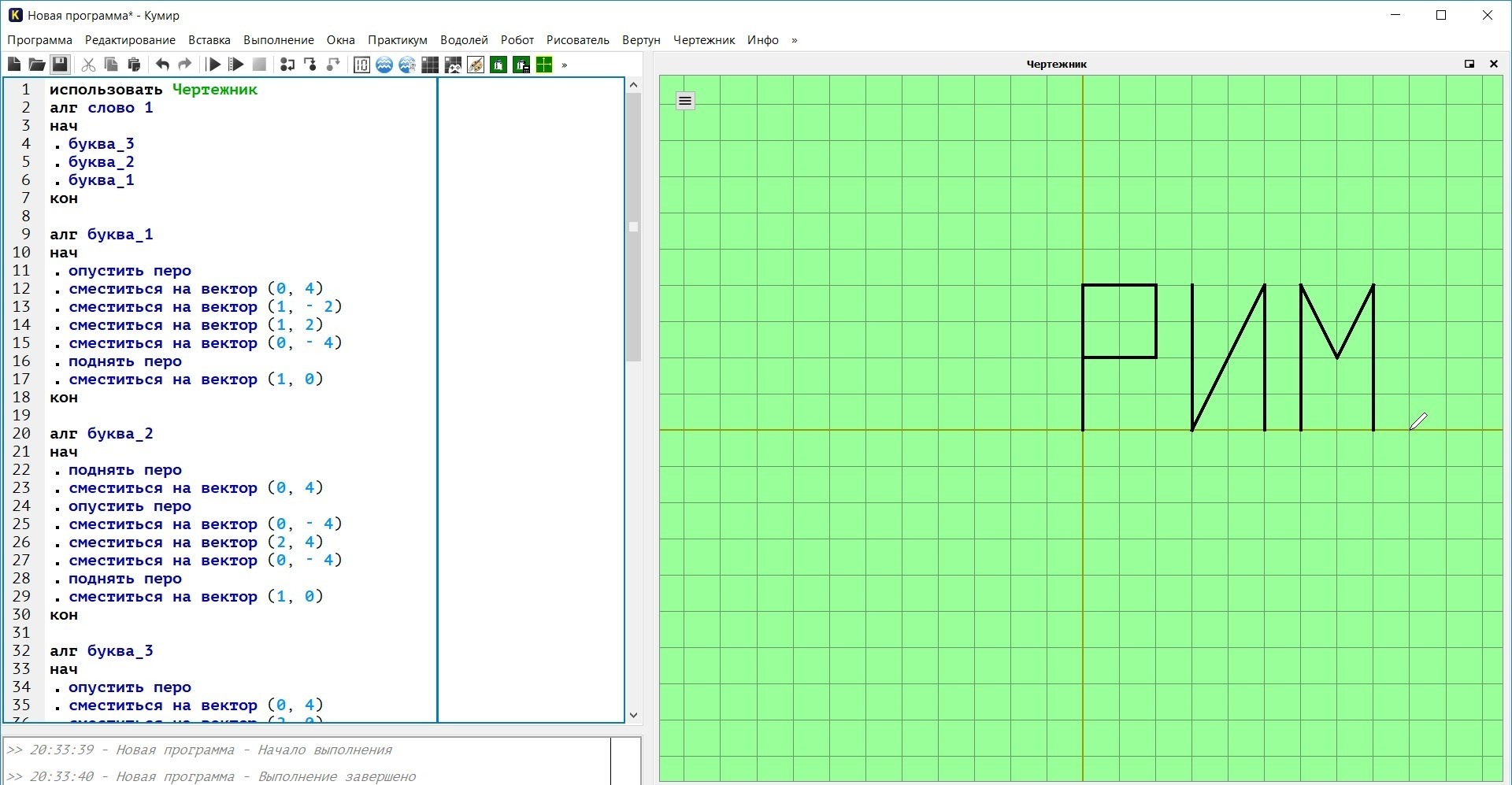Screen dimensions: 1512x785
Task: Click the step out icon
Action: [x=333, y=65]
